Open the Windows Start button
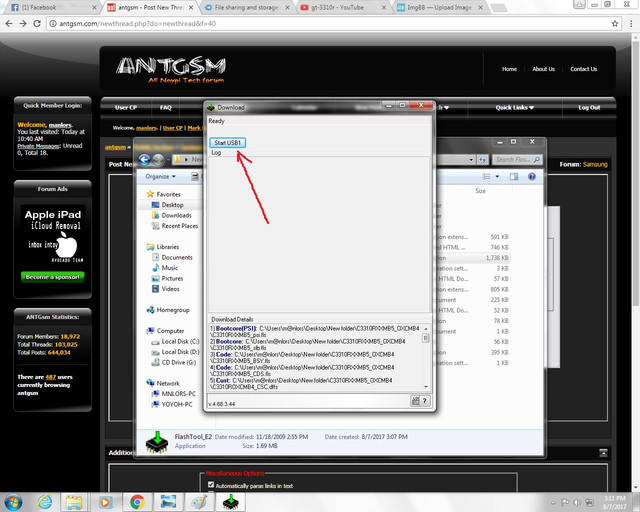 coord(13,502)
